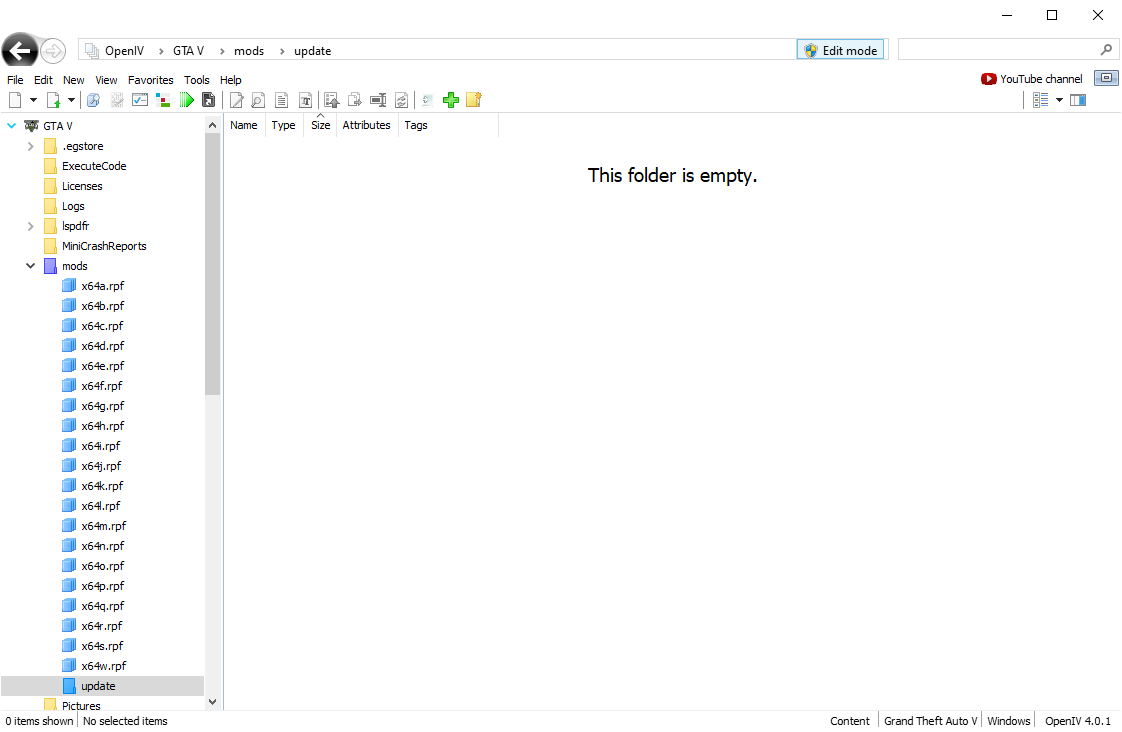This screenshot has width=1122, height=732.
Task: Open the view layout dropdown arrow
Action: [1059, 100]
